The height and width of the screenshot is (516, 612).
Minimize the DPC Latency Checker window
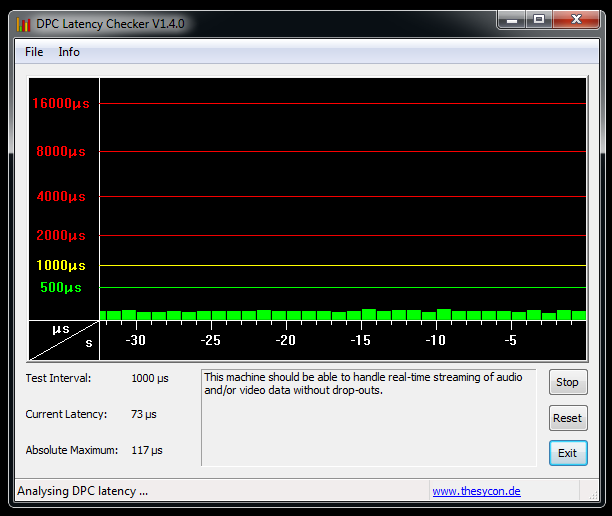(510, 20)
